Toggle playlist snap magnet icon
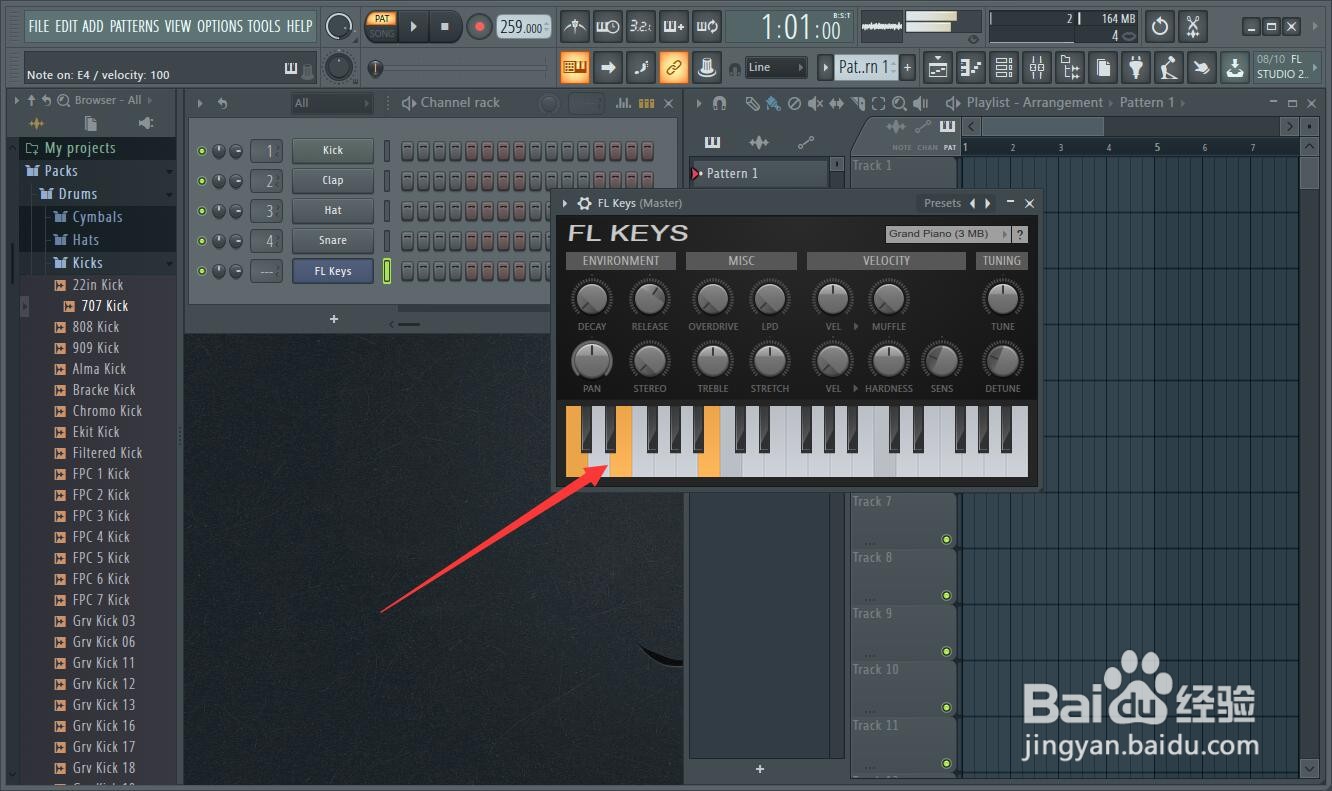The height and width of the screenshot is (791, 1332). (x=719, y=103)
